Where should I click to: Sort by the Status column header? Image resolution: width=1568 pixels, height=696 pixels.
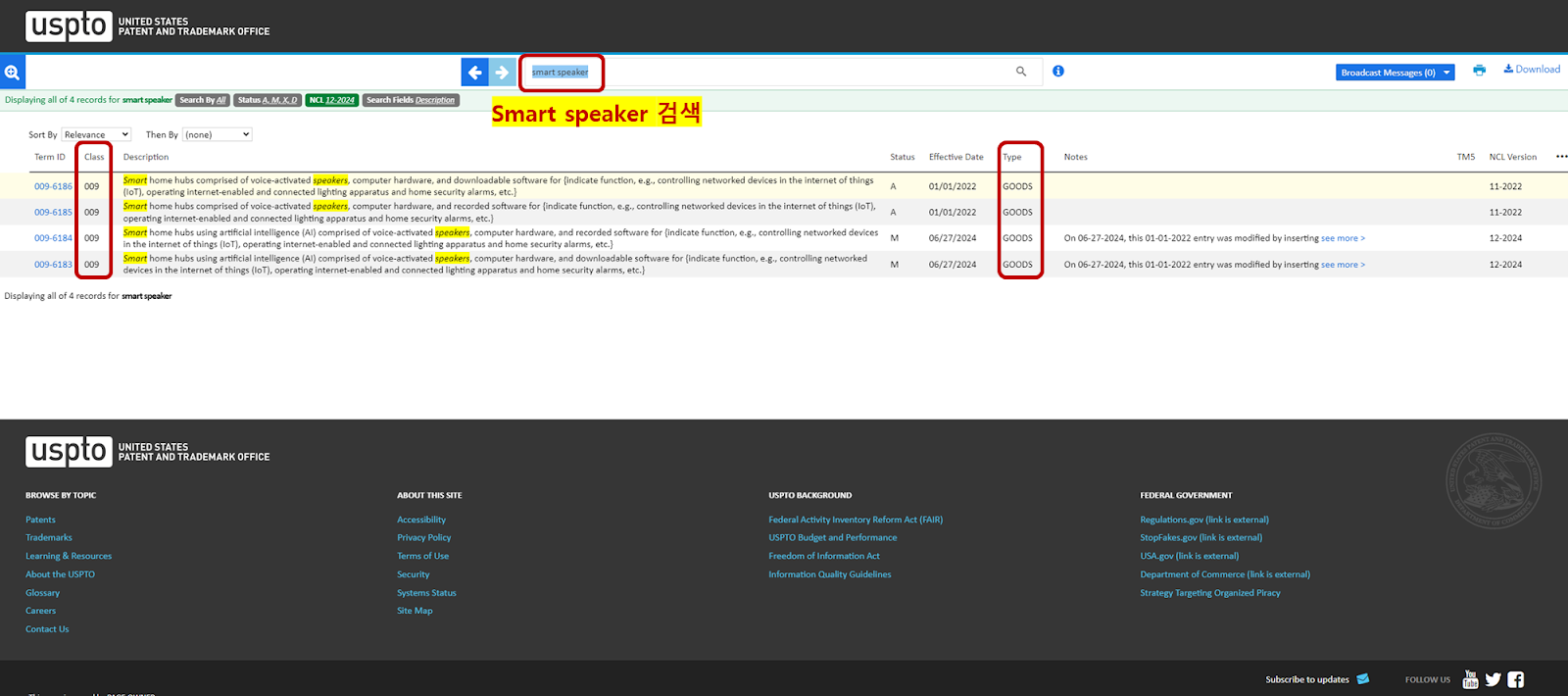coord(903,157)
